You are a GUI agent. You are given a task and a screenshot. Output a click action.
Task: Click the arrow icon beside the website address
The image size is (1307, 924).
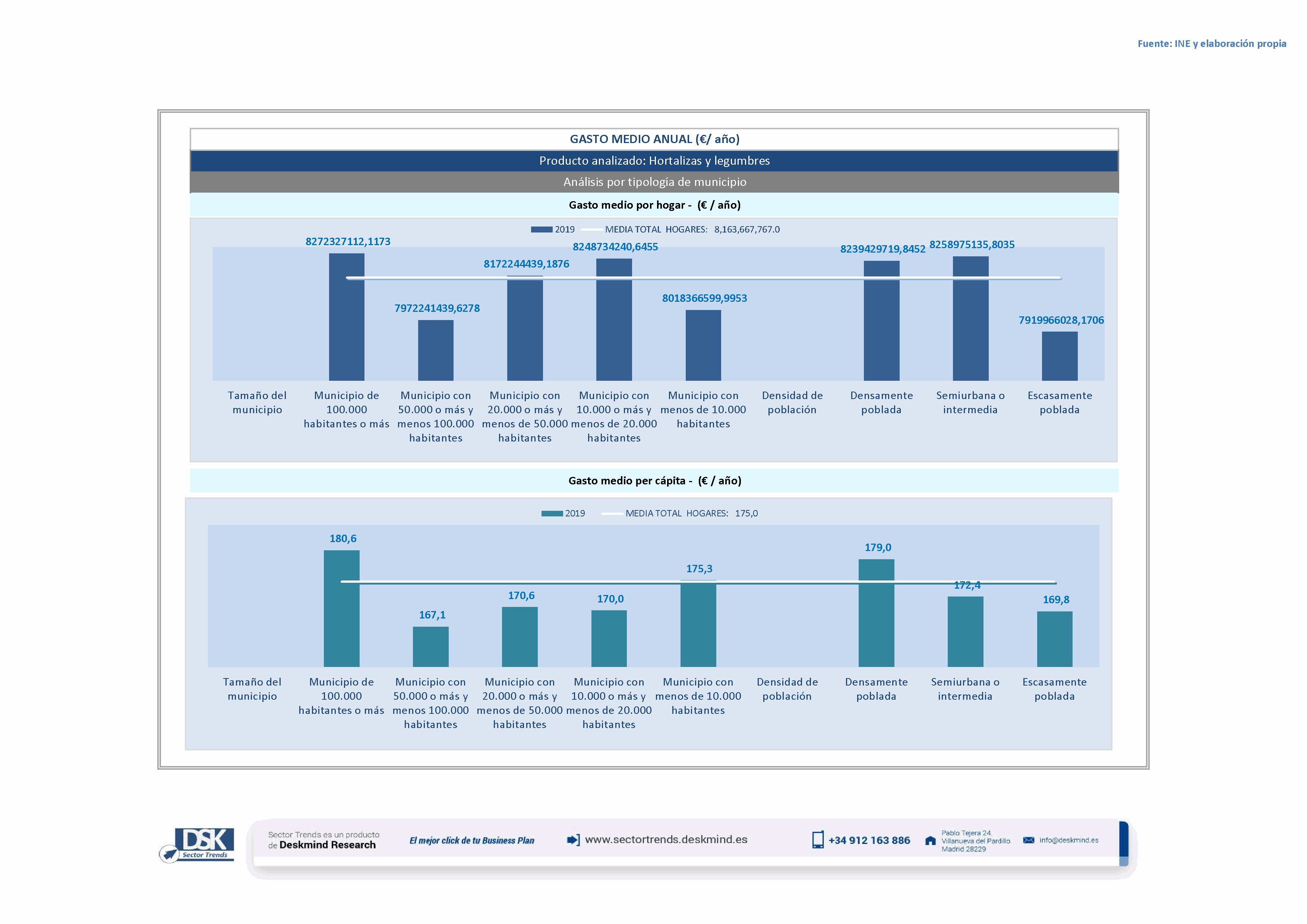tap(573, 840)
